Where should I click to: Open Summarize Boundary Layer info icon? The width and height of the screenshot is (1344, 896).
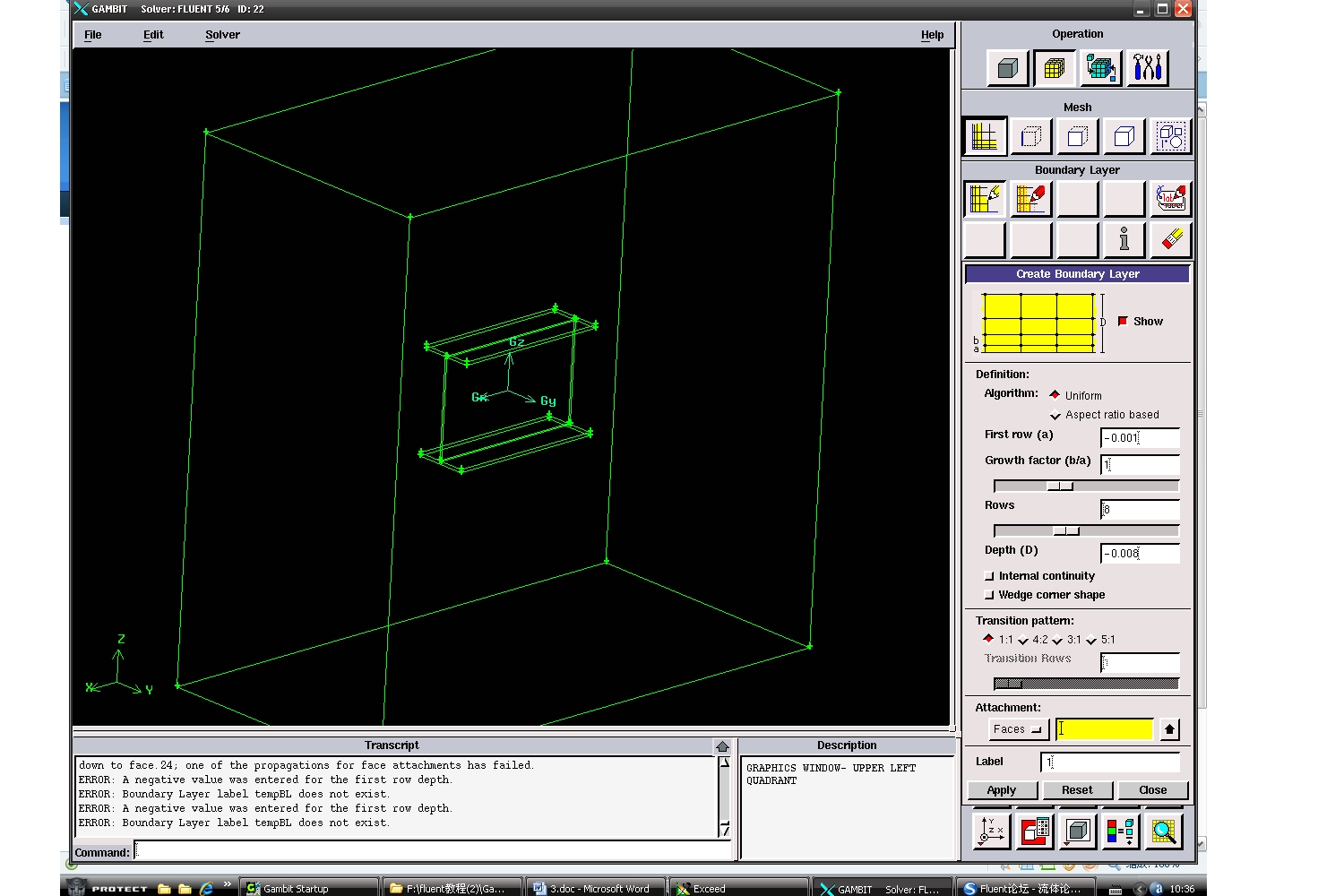[1124, 239]
